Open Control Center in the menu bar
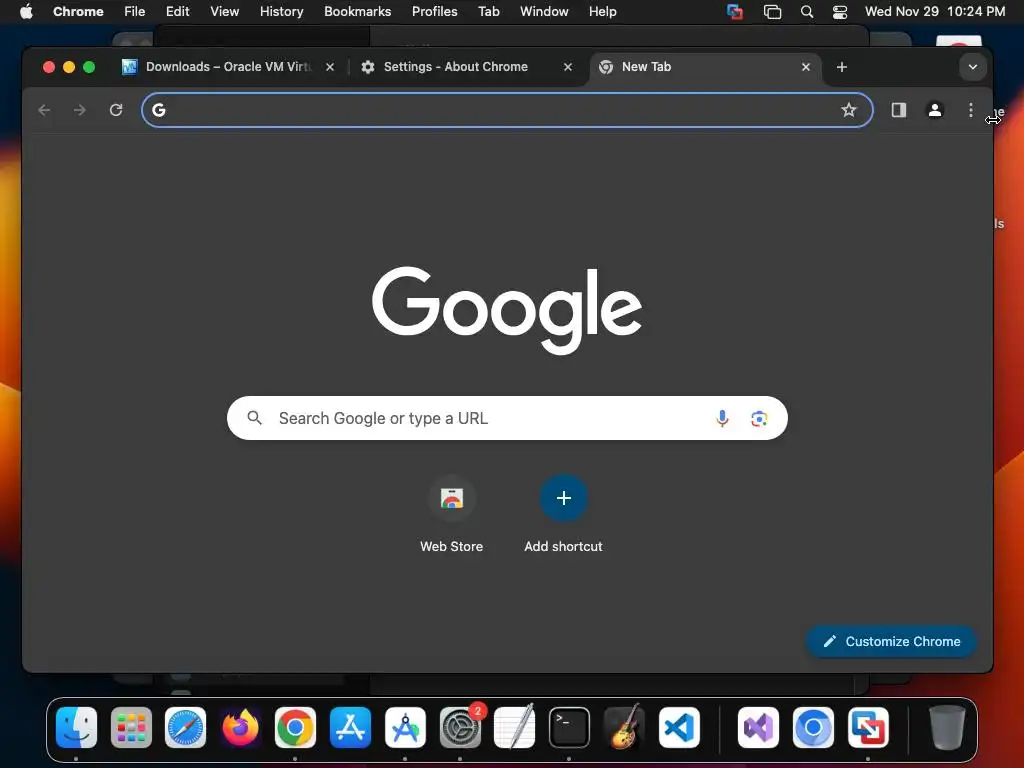This screenshot has height=768, width=1024. pyautogui.click(x=840, y=12)
